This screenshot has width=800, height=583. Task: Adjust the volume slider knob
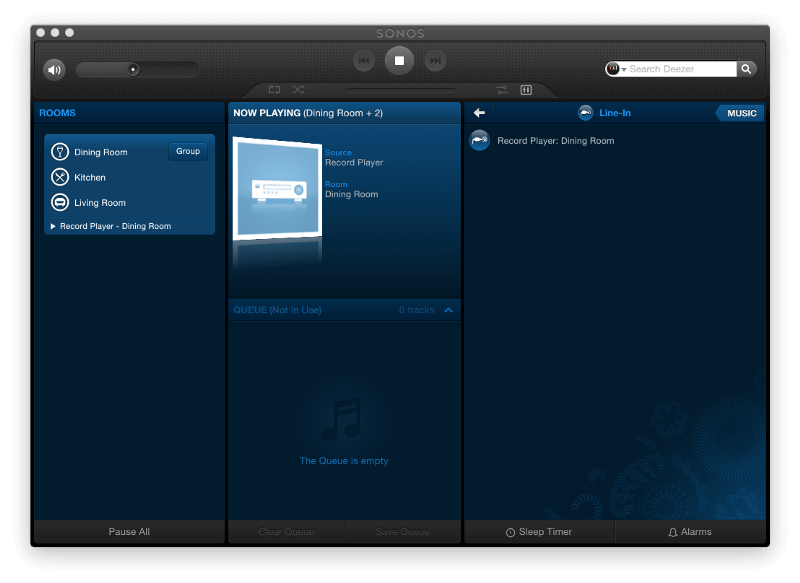[x=133, y=69]
